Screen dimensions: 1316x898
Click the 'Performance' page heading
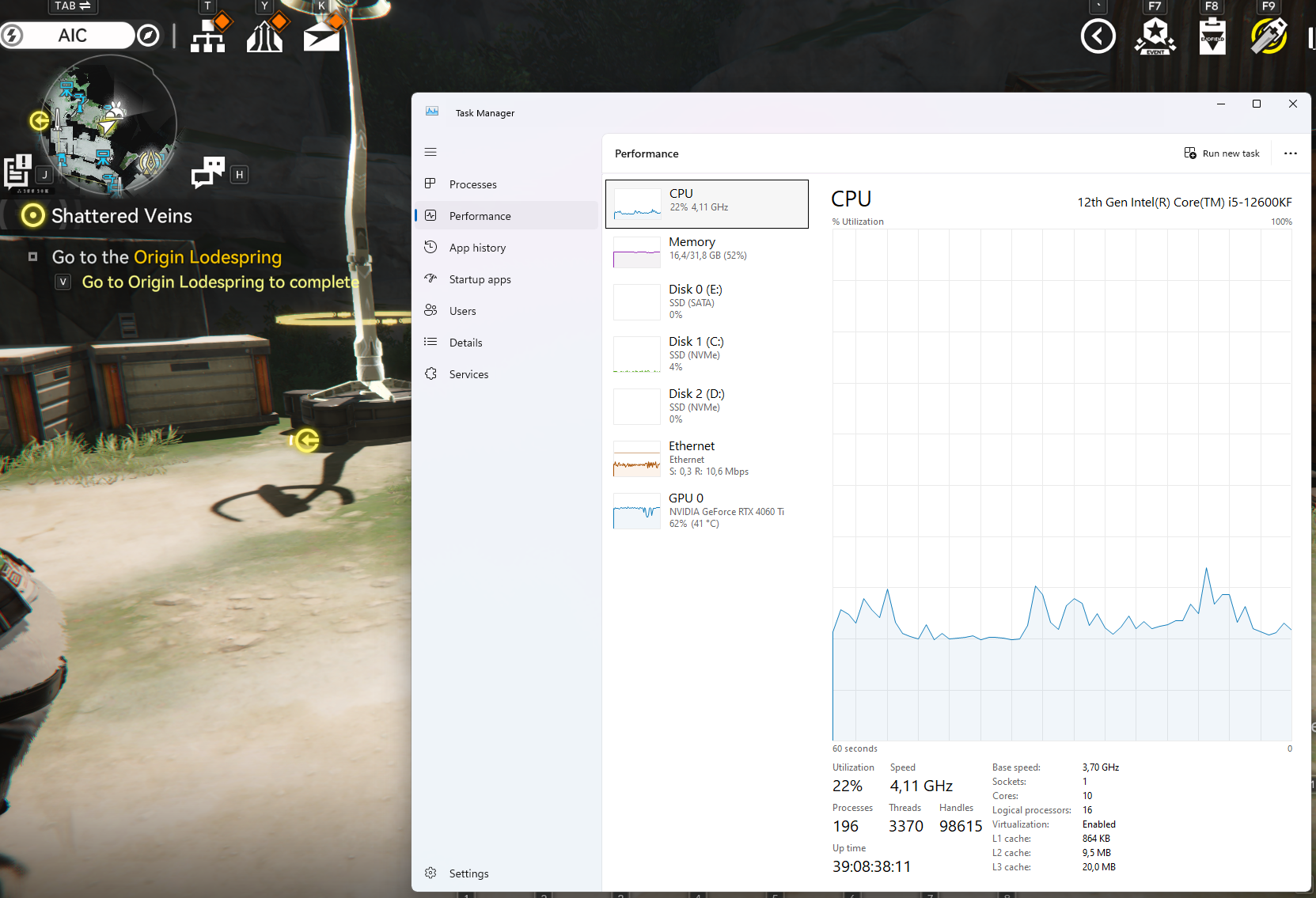(647, 153)
